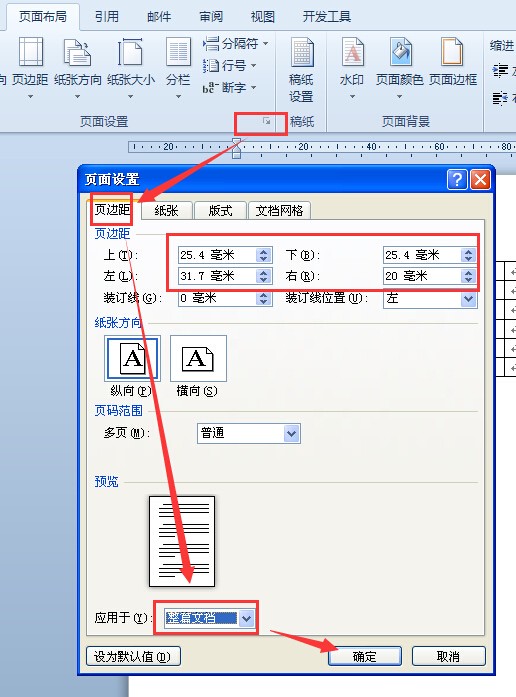The height and width of the screenshot is (697, 516).
Task: Click the 页面边框 page border icon
Action: (x=452, y=62)
